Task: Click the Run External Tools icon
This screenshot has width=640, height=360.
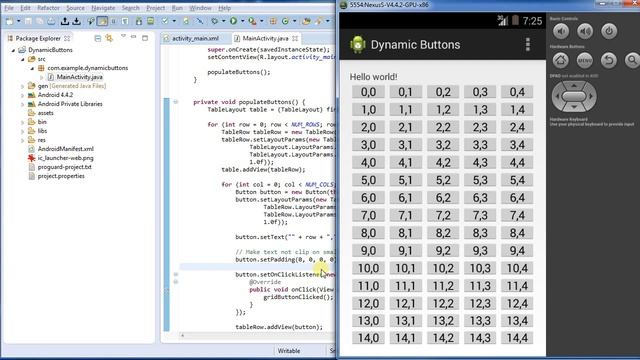Action: pyautogui.click(x=252, y=21)
